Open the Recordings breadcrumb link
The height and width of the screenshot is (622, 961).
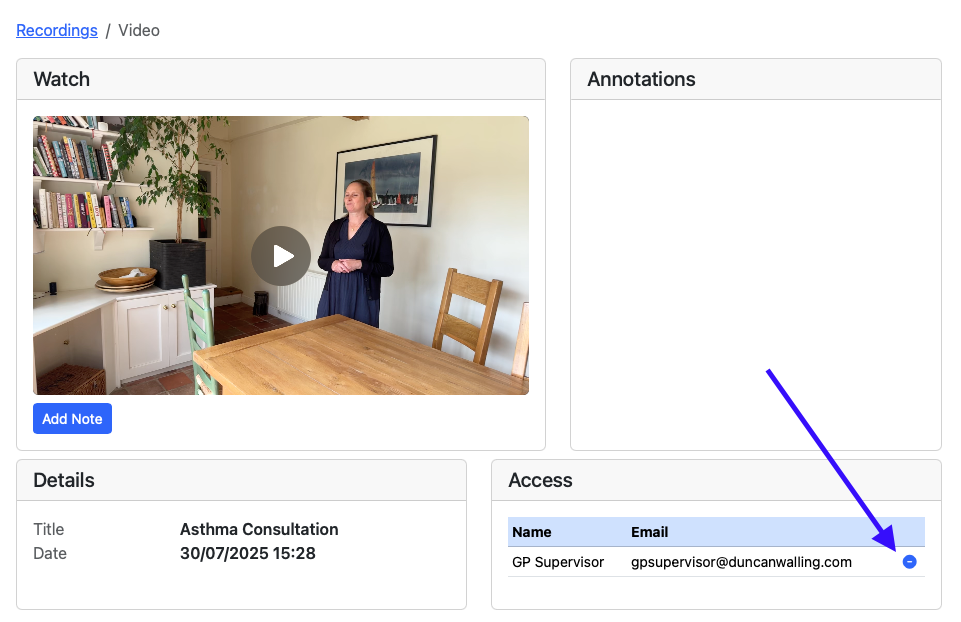(x=57, y=30)
